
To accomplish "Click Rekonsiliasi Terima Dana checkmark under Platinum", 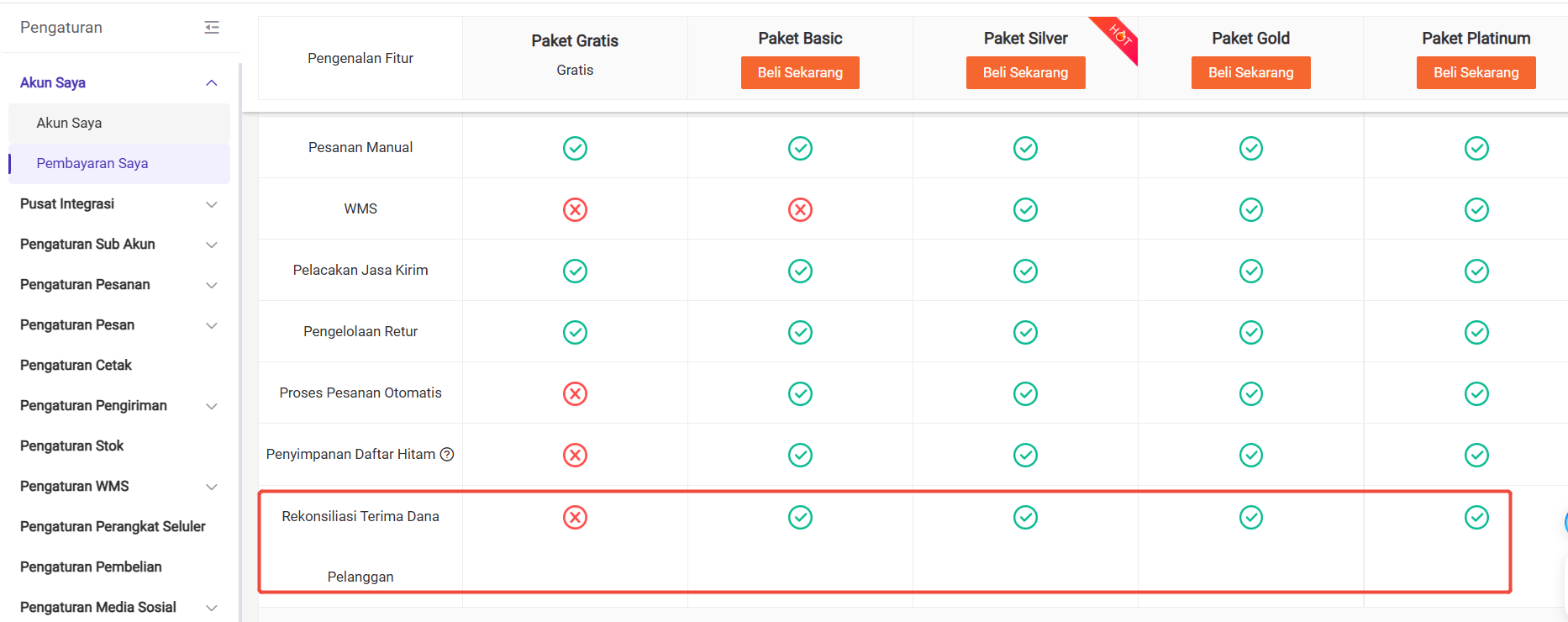I will click(1476, 517).
